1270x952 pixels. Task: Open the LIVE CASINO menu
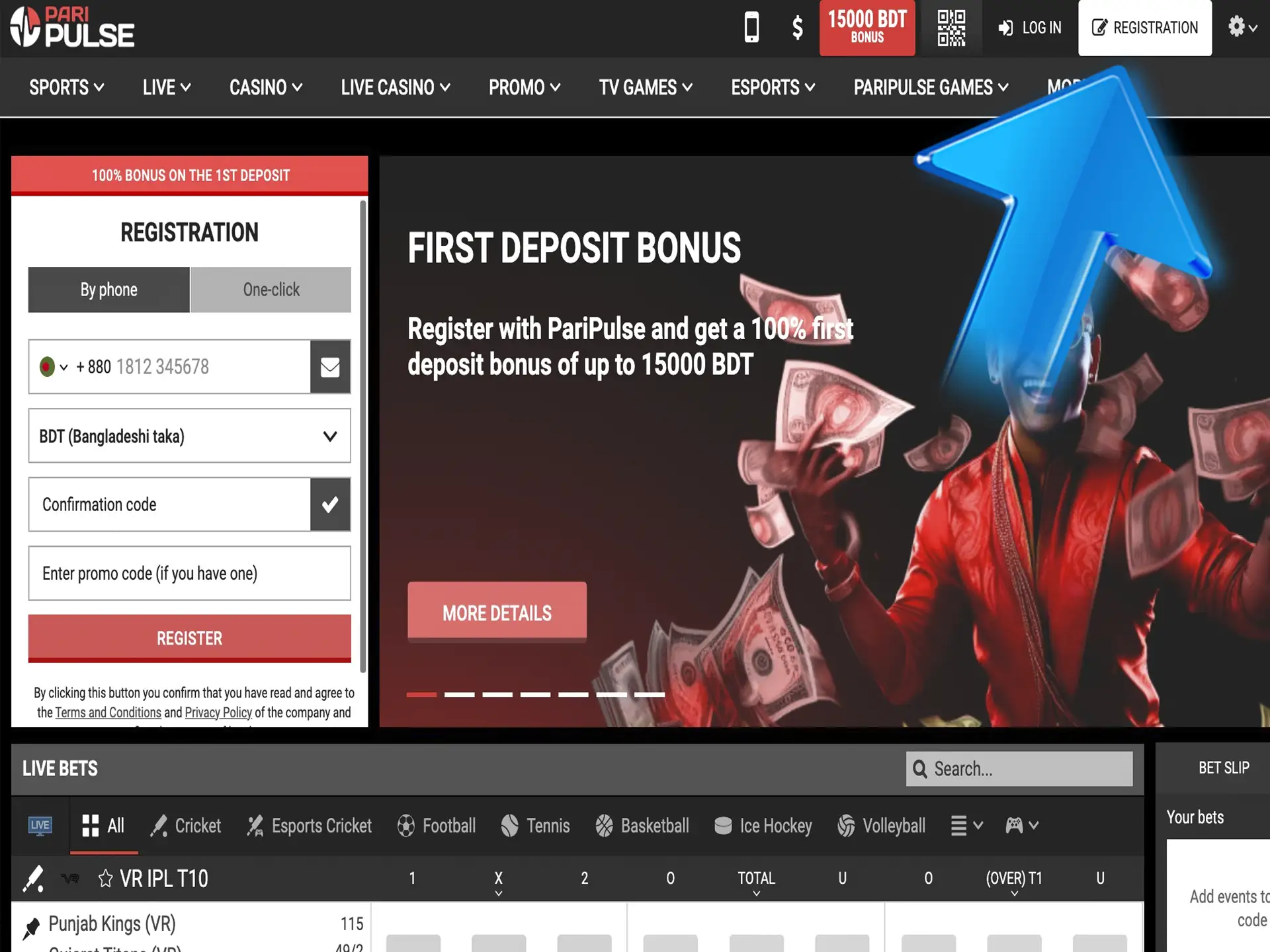(396, 87)
